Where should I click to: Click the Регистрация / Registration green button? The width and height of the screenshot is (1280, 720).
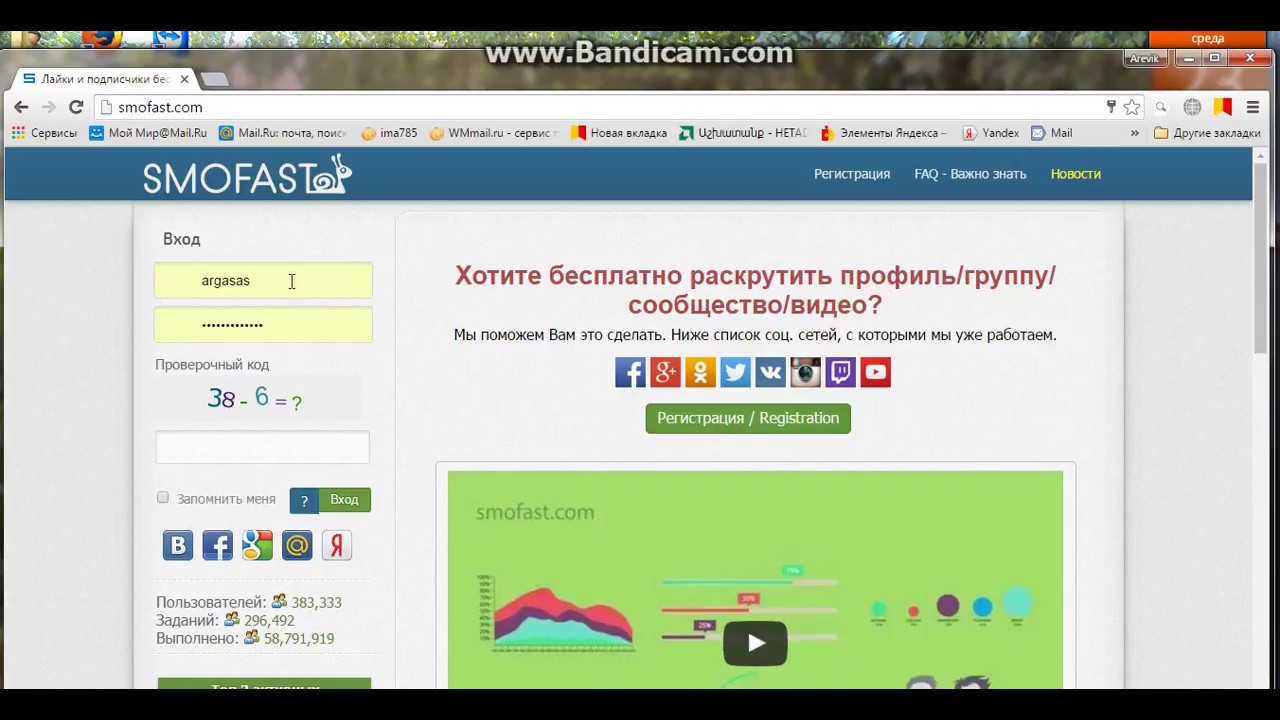(x=748, y=418)
